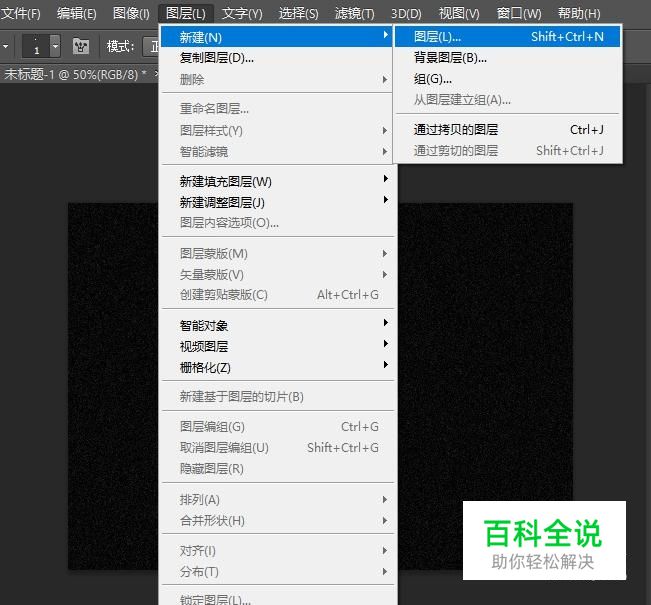Open the 滤镜(T) menu
Image resolution: width=651 pixels, height=605 pixels.
tap(355, 14)
